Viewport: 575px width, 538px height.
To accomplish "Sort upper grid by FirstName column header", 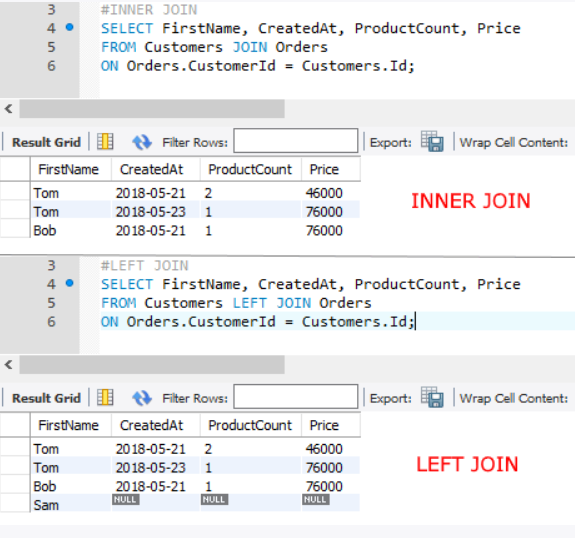I will (70, 169).
